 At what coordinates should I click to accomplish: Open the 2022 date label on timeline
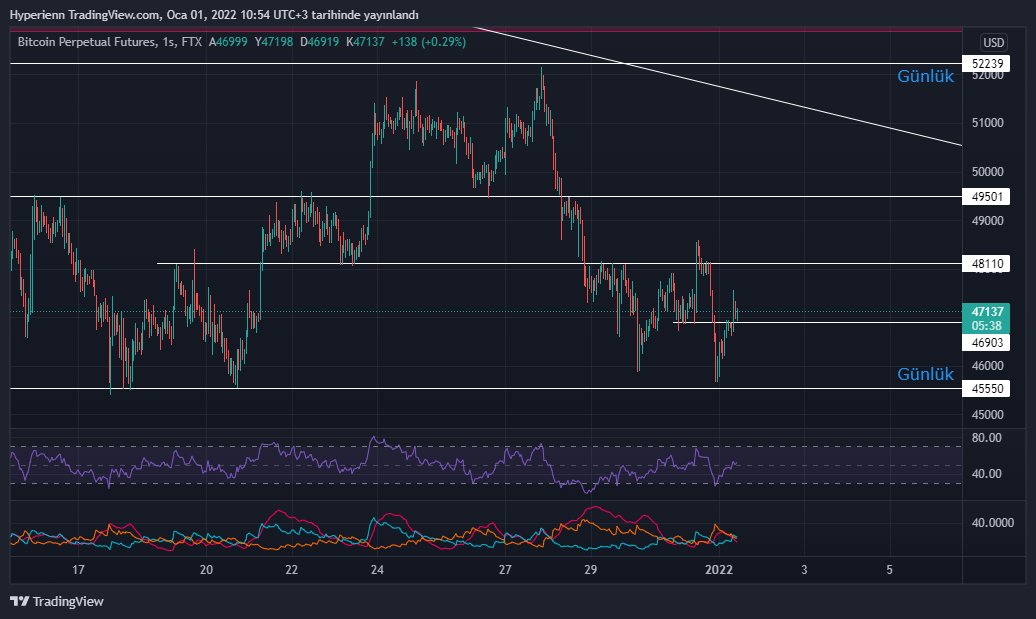(720, 569)
